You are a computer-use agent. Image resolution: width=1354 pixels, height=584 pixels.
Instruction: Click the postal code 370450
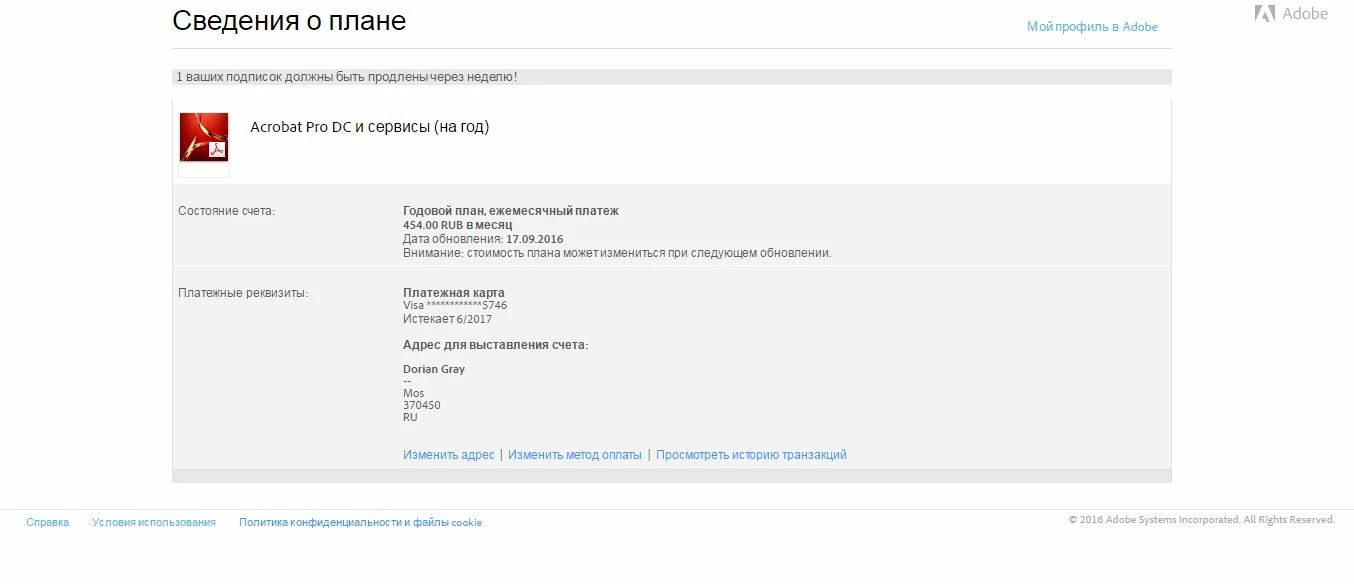pos(422,405)
